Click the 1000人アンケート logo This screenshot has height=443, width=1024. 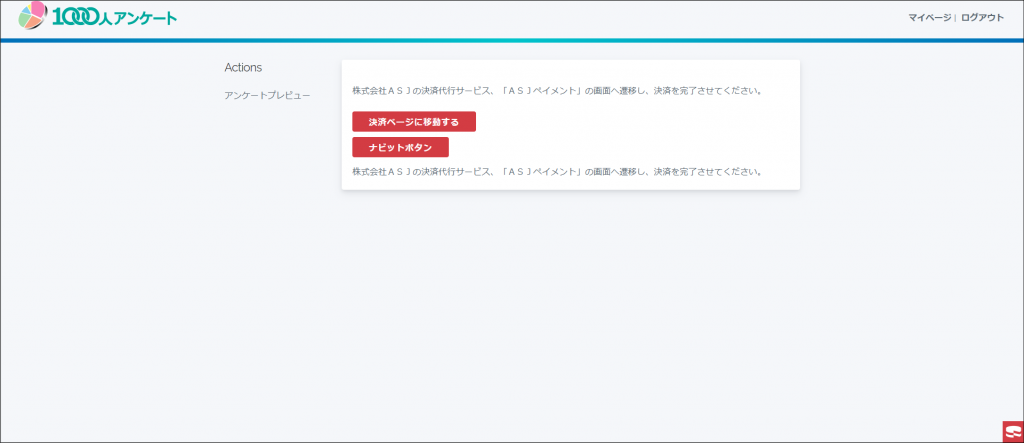pos(98,16)
